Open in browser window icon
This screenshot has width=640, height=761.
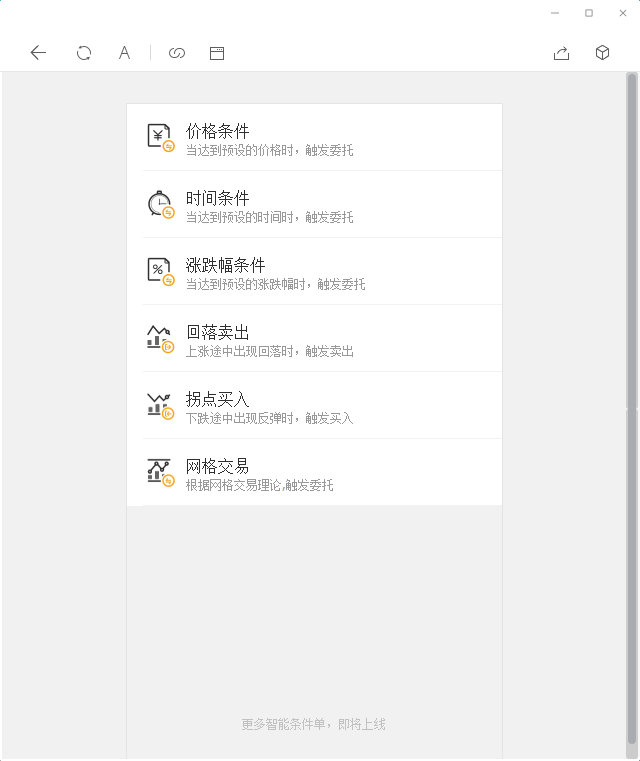point(217,53)
